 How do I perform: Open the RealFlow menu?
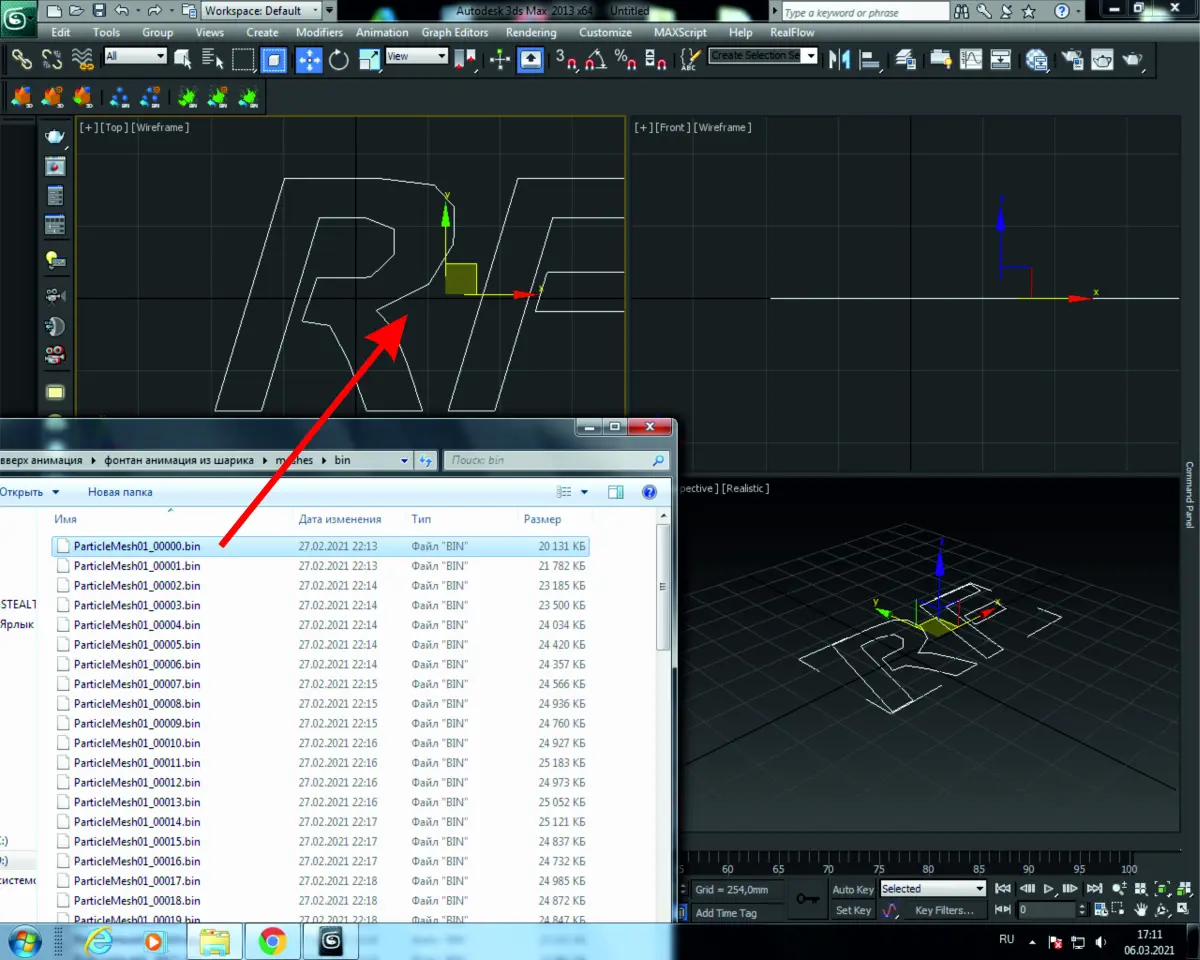[x=792, y=32]
